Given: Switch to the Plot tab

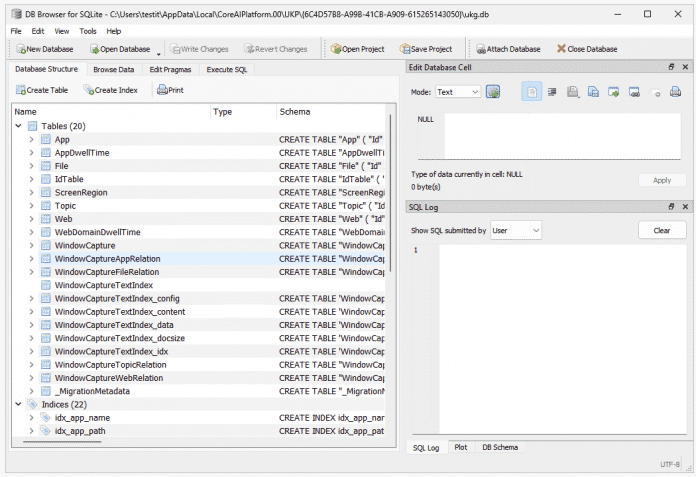Looking at the screenshot, I should [x=461, y=447].
